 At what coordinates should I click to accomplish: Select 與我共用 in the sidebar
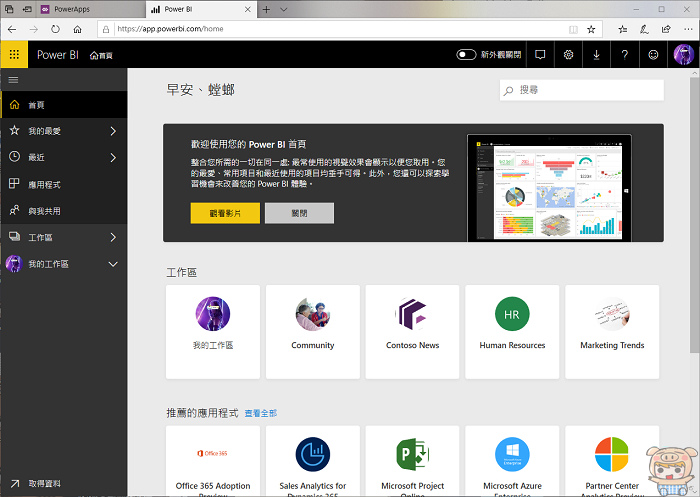44,211
